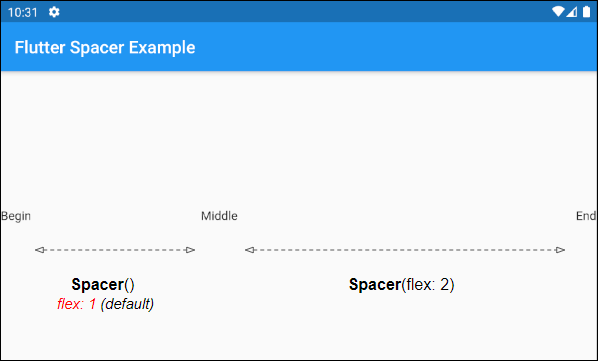Click the red flex: 1 text
The width and height of the screenshot is (598, 361).
(x=76, y=304)
